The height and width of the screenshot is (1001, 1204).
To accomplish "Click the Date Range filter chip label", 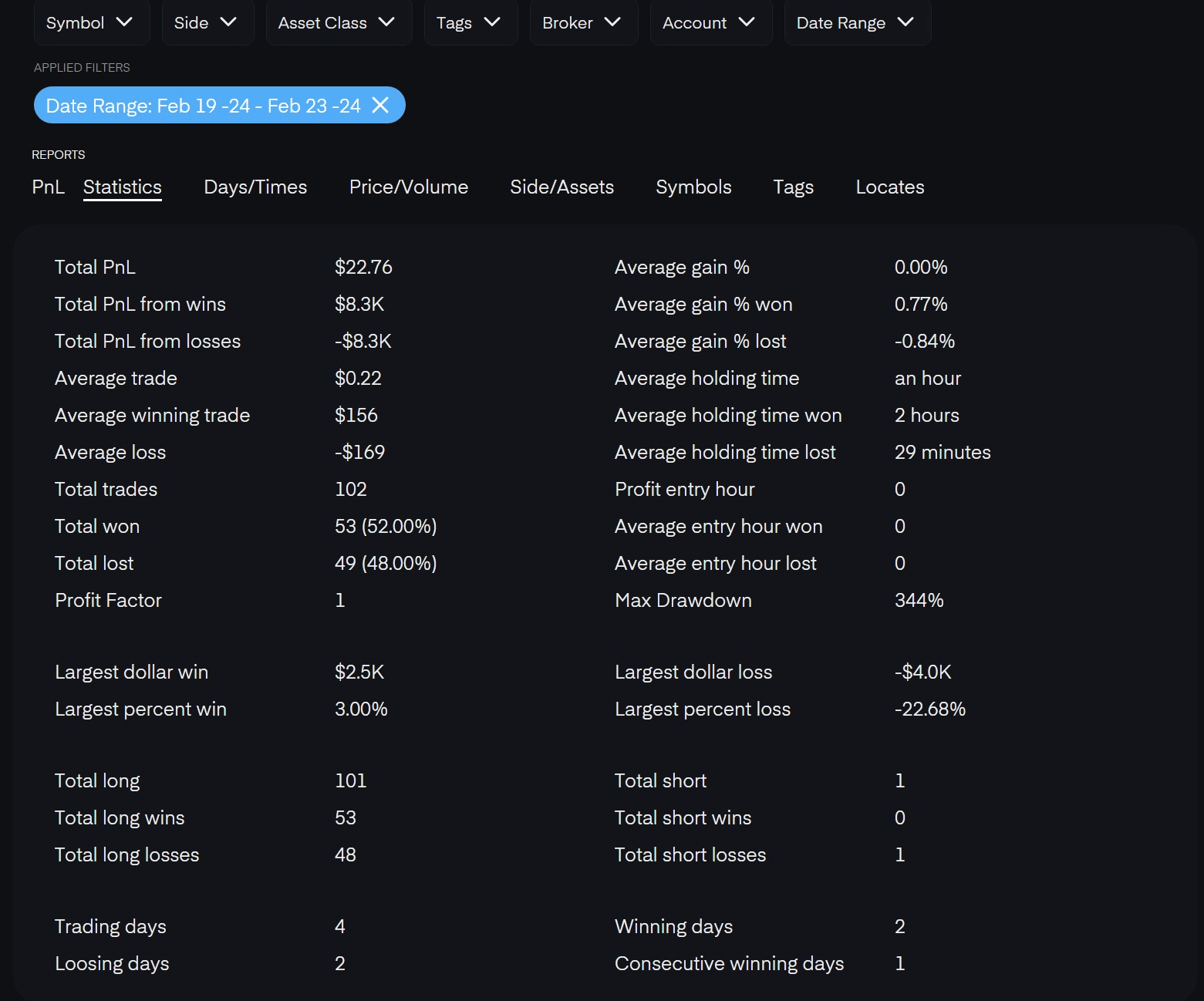I will point(203,106).
